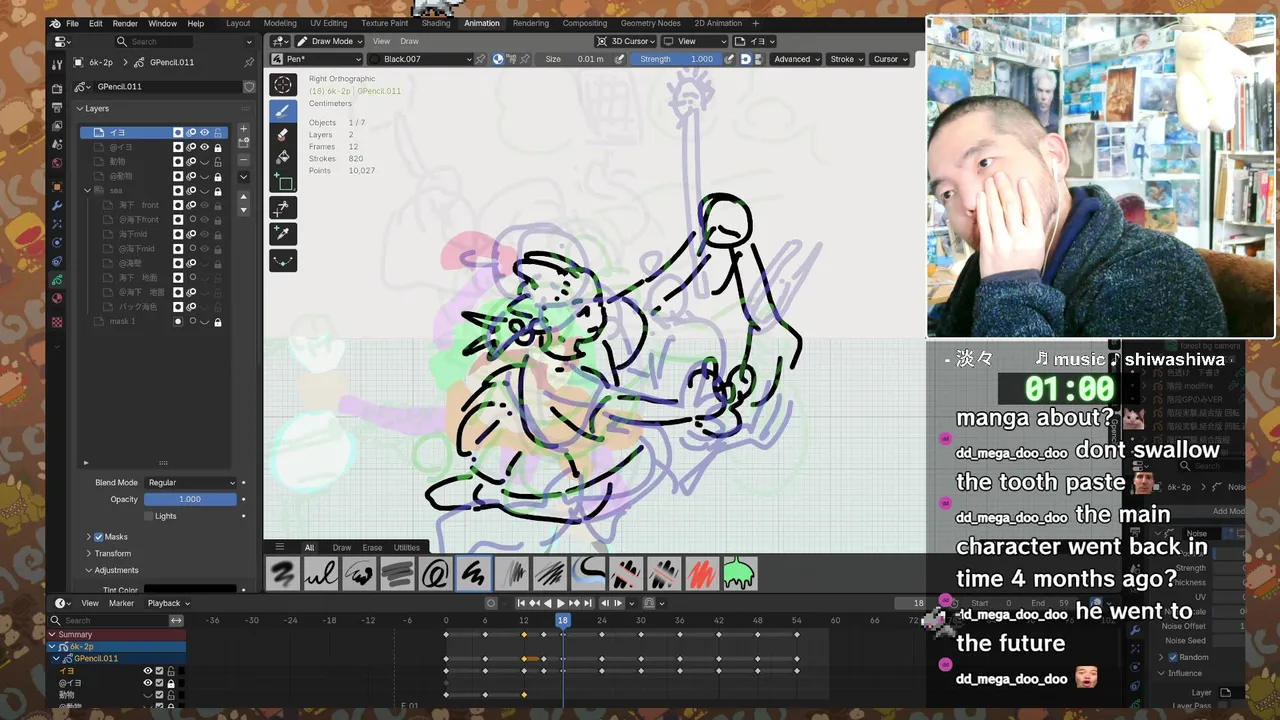Toggle visibility of 海下 front layer
The image size is (1280, 720).
[x=205, y=205]
